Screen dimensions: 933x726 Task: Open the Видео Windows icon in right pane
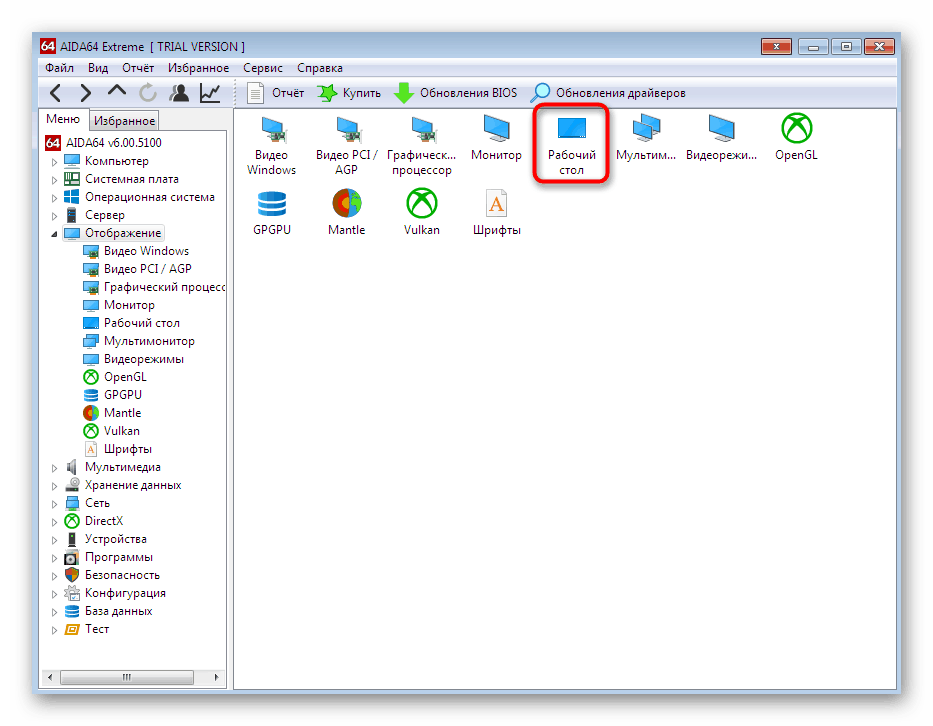[x=272, y=146]
